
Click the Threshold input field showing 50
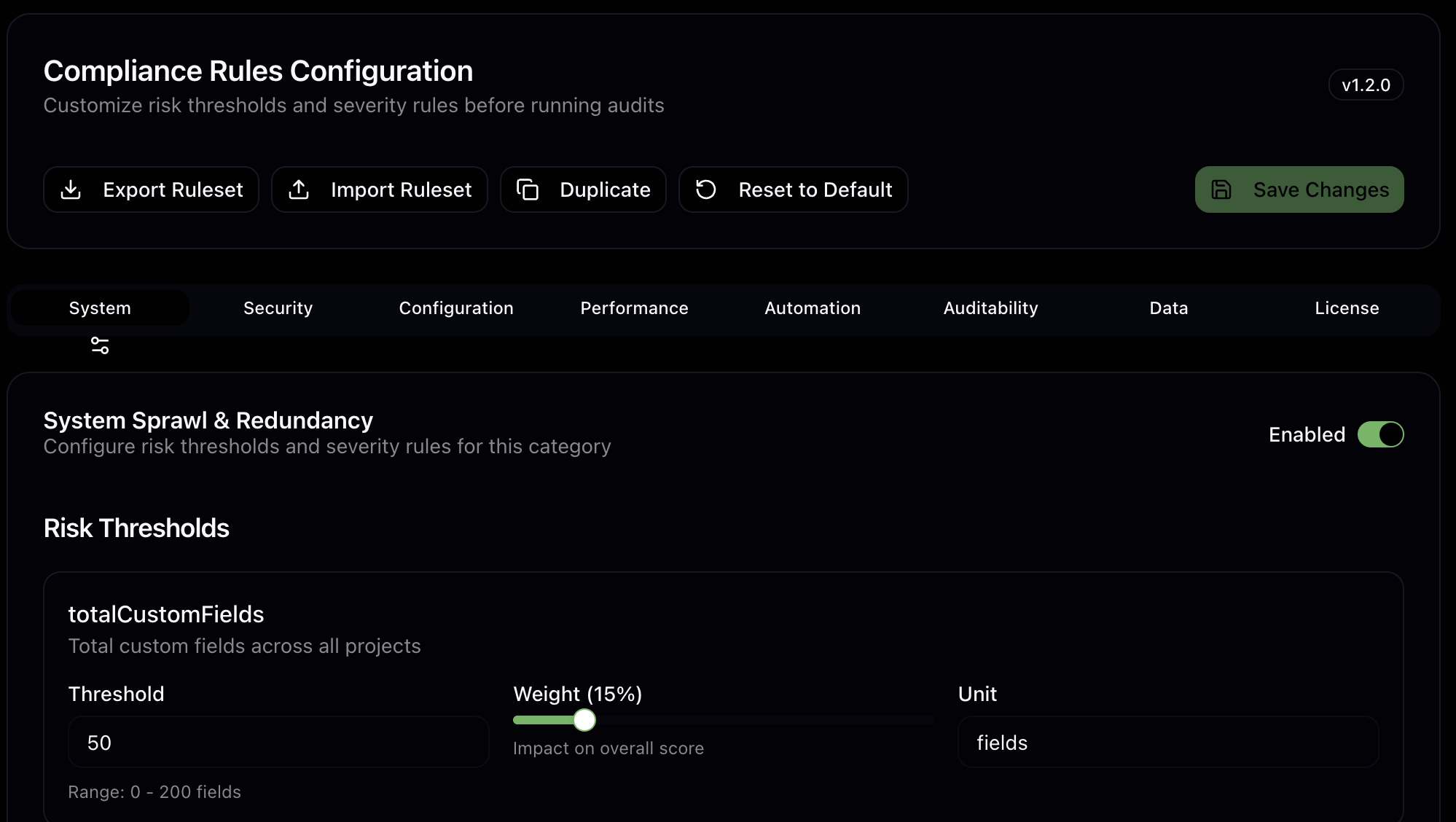(278, 743)
